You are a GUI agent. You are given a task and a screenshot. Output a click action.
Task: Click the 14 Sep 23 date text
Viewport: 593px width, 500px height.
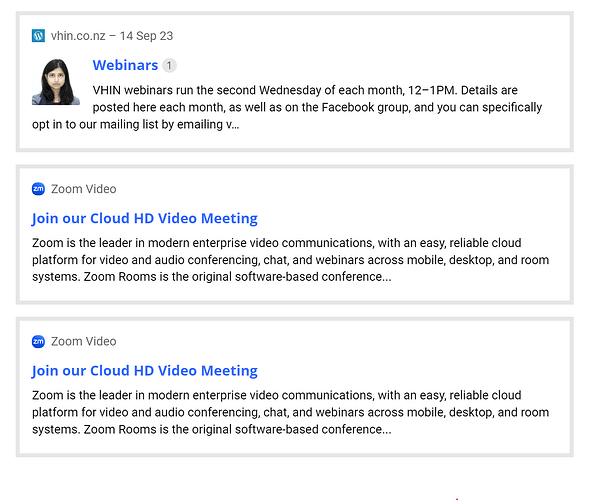click(x=146, y=36)
